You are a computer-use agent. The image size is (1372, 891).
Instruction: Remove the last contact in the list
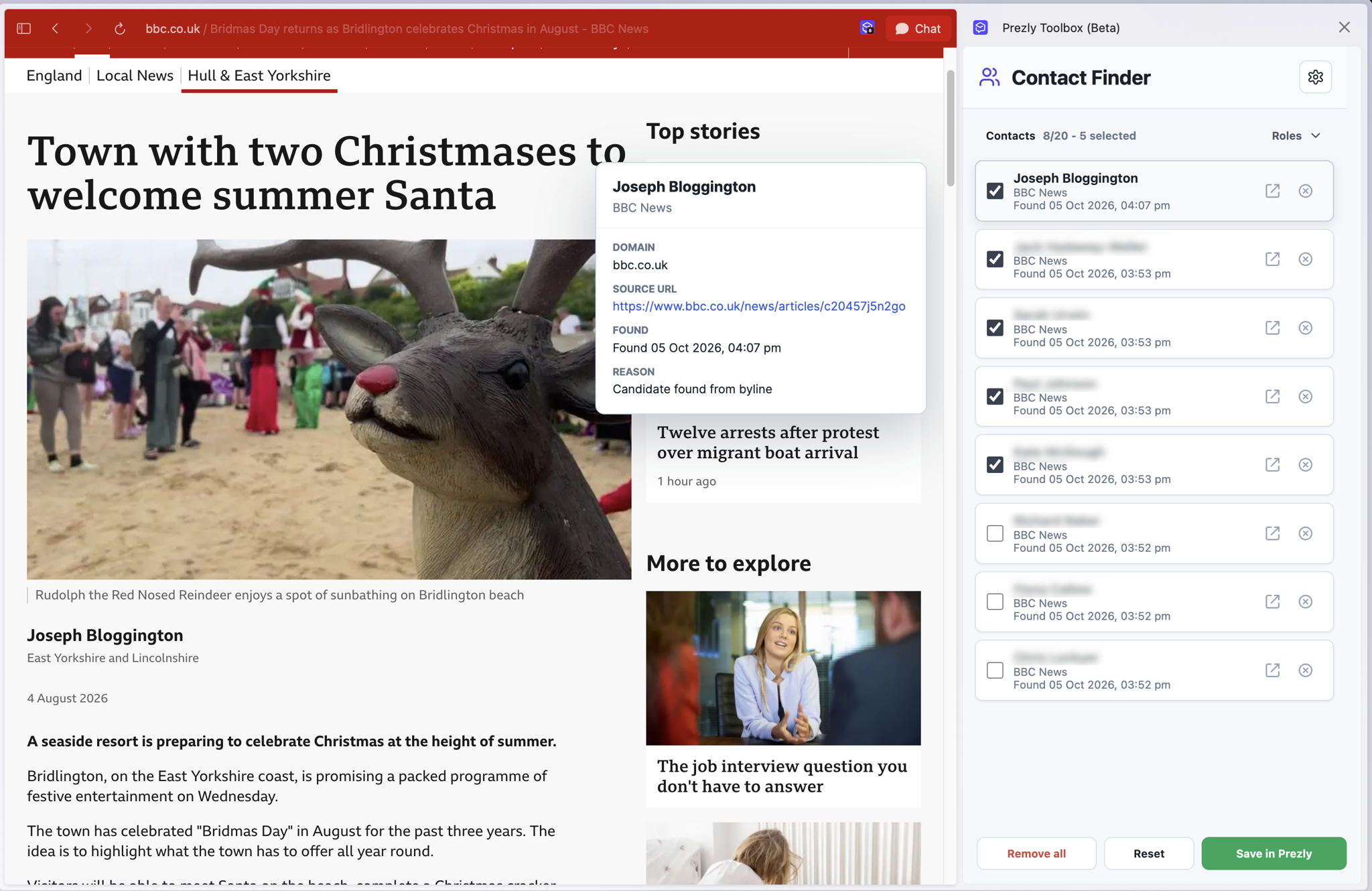[x=1305, y=670]
